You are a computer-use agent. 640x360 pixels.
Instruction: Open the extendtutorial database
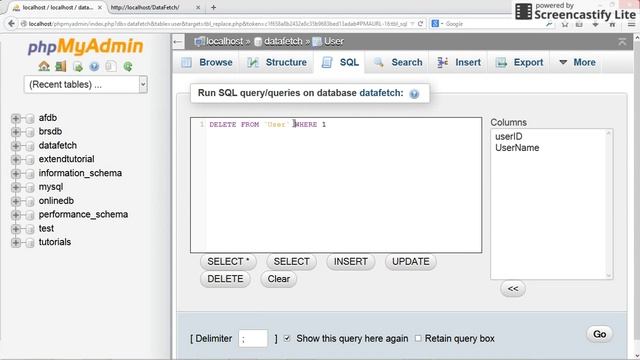click(66, 159)
